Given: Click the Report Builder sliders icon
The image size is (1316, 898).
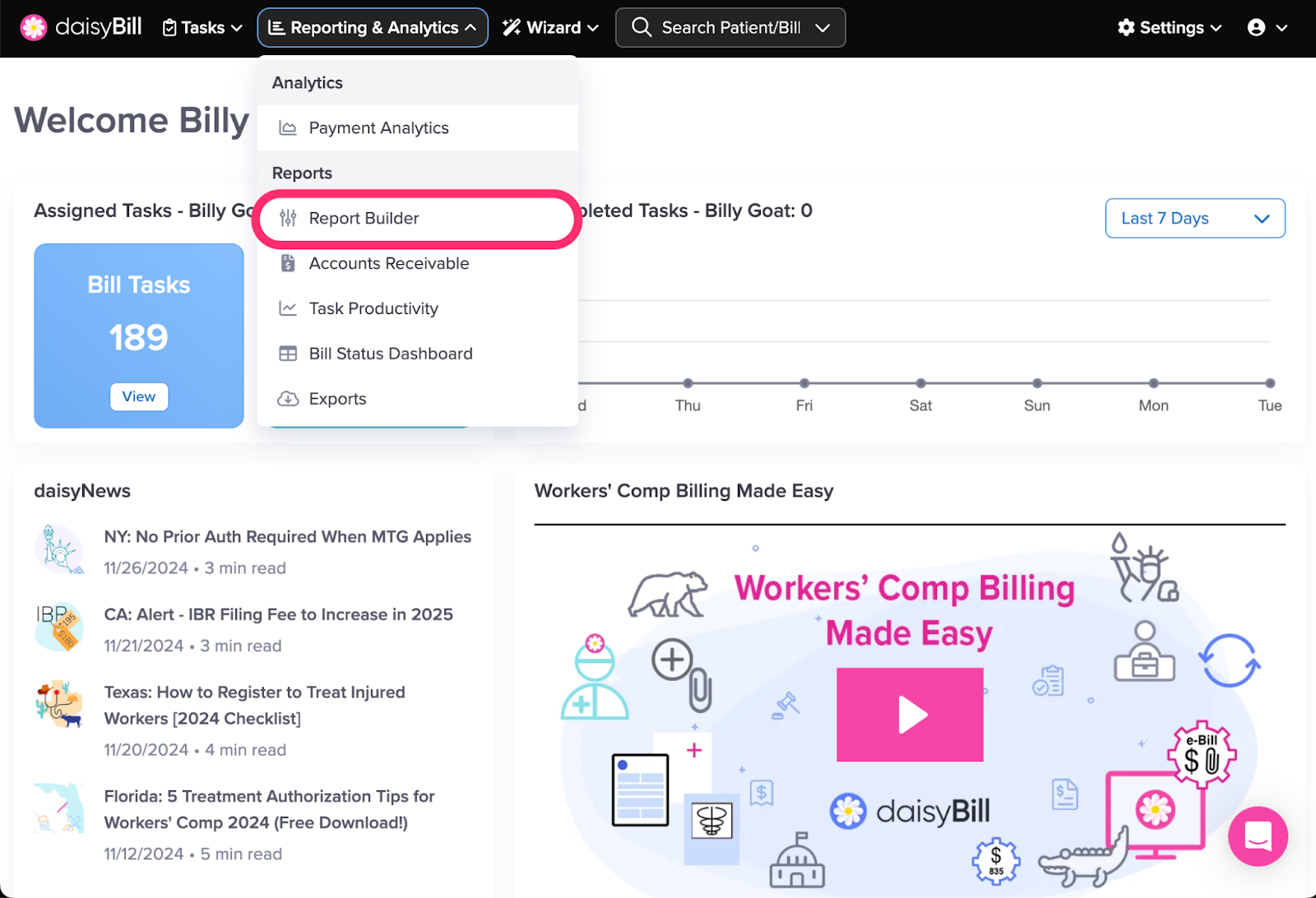Looking at the screenshot, I should tap(288, 218).
